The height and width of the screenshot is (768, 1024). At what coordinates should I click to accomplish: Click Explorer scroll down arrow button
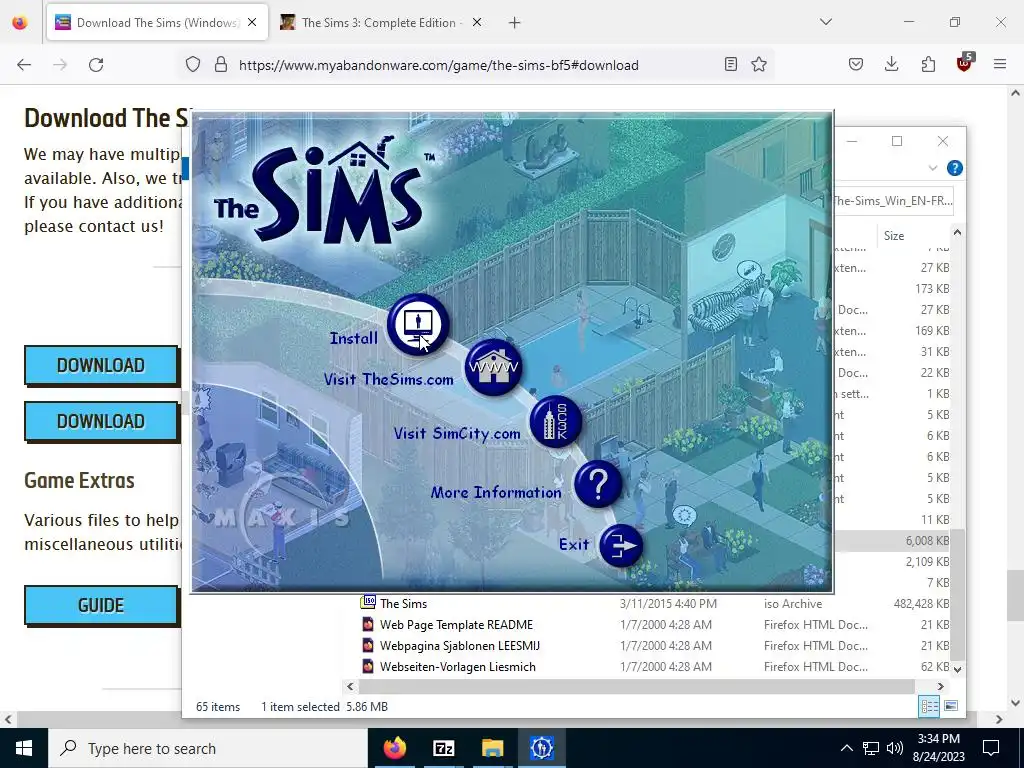(957, 669)
